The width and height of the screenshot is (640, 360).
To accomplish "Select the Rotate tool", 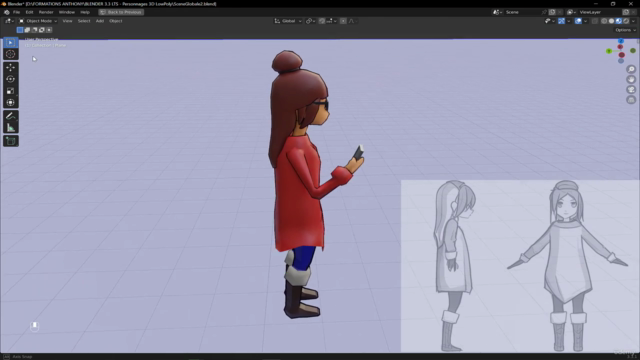I will tap(11, 79).
